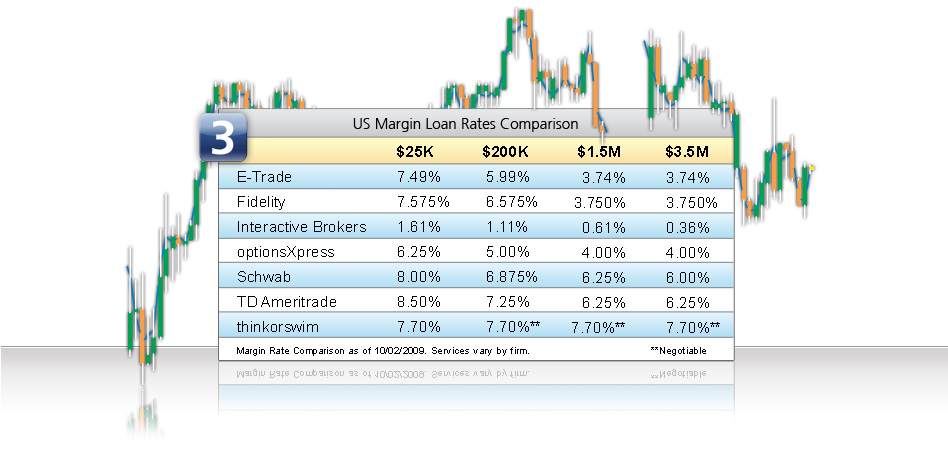The width and height of the screenshot is (948, 469).
Task: Click the Margin Rate Comparison date footnote
Action: point(383,351)
